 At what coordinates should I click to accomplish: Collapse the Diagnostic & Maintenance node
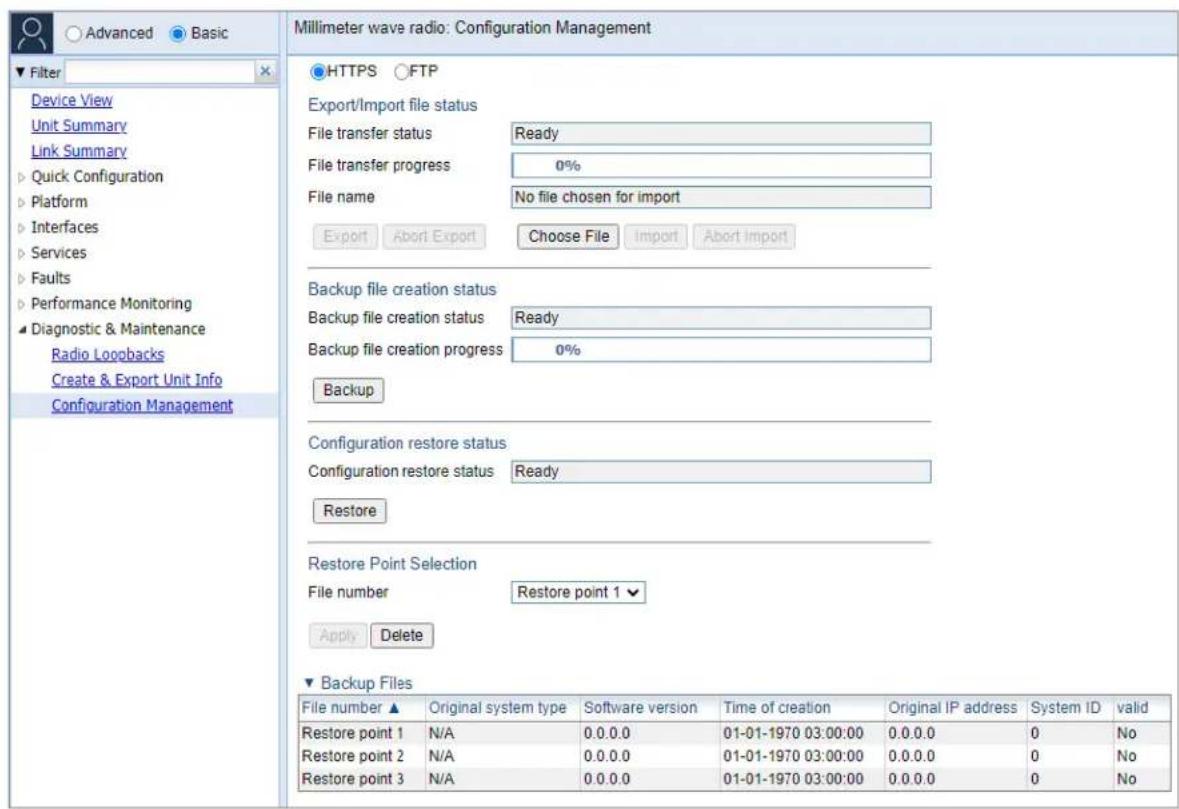22,329
